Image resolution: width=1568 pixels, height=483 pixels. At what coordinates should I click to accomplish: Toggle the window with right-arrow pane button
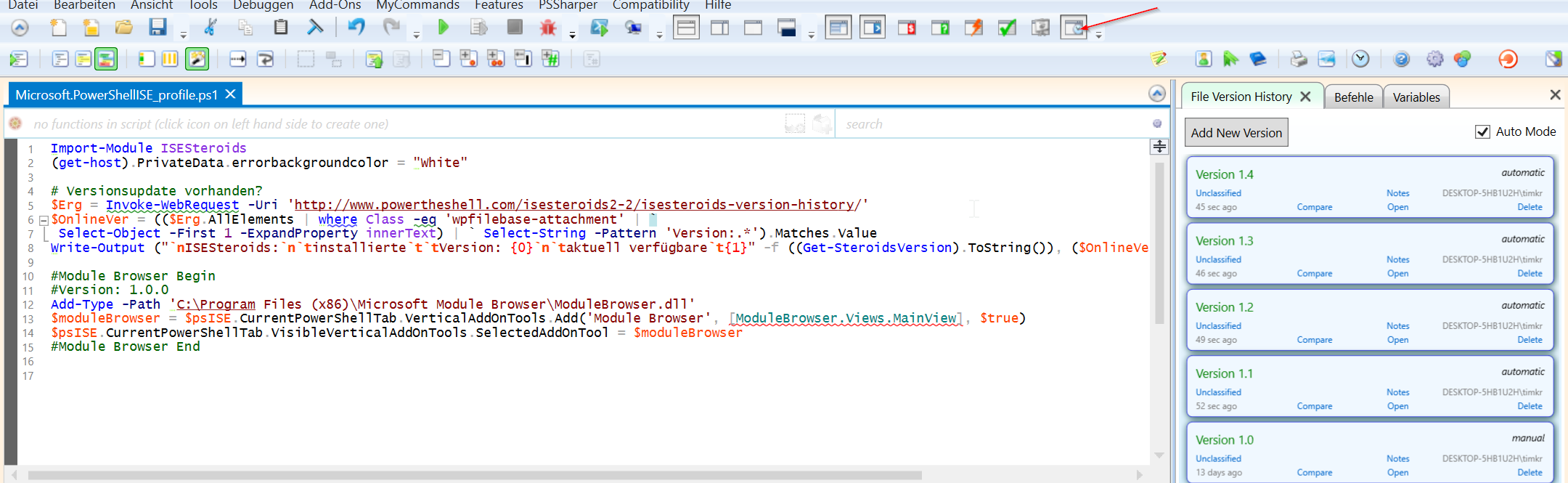pyautogui.click(x=873, y=28)
